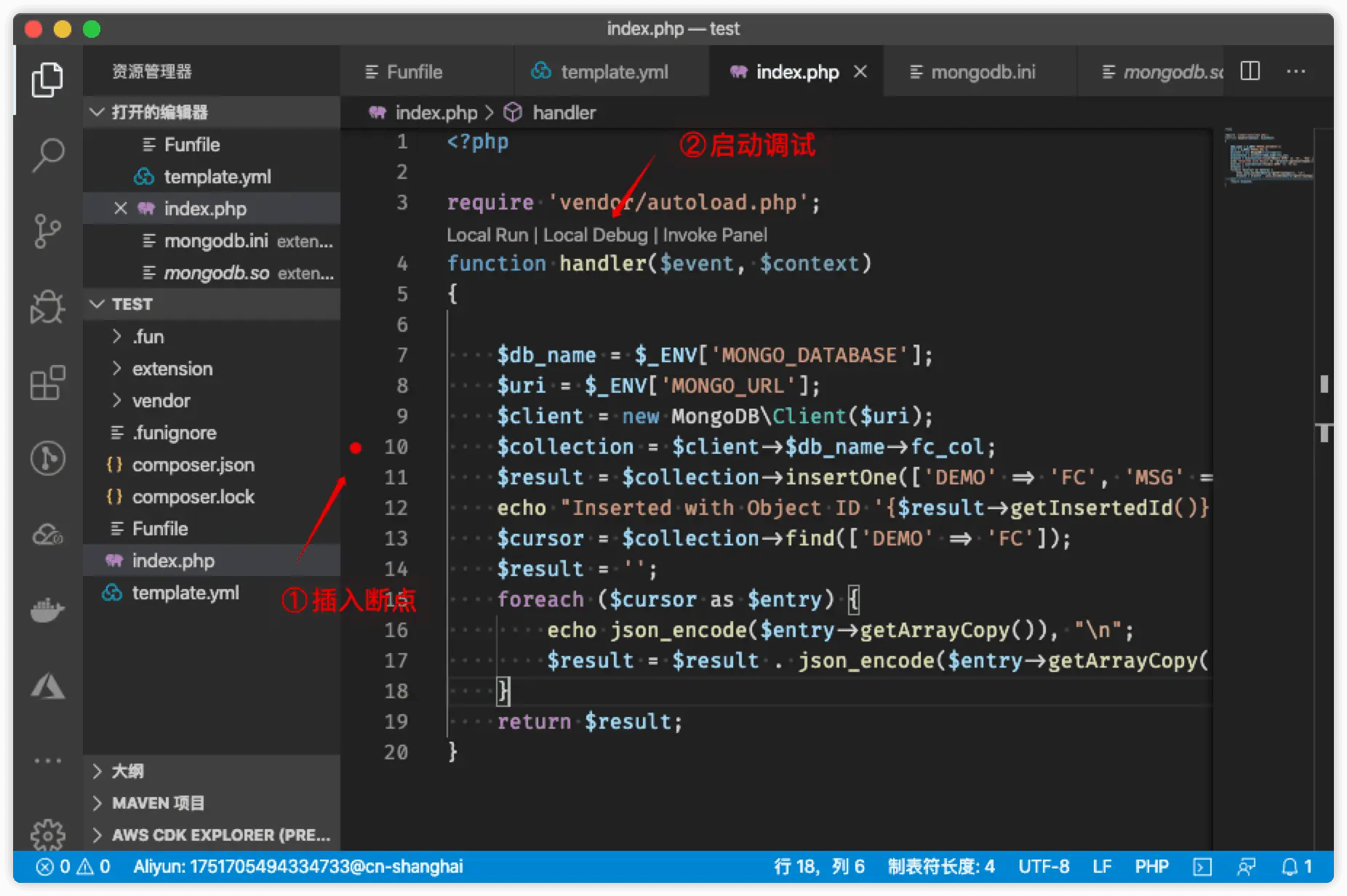The width and height of the screenshot is (1347, 896).
Task: Click errors and warnings count in status bar
Action: point(73,866)
